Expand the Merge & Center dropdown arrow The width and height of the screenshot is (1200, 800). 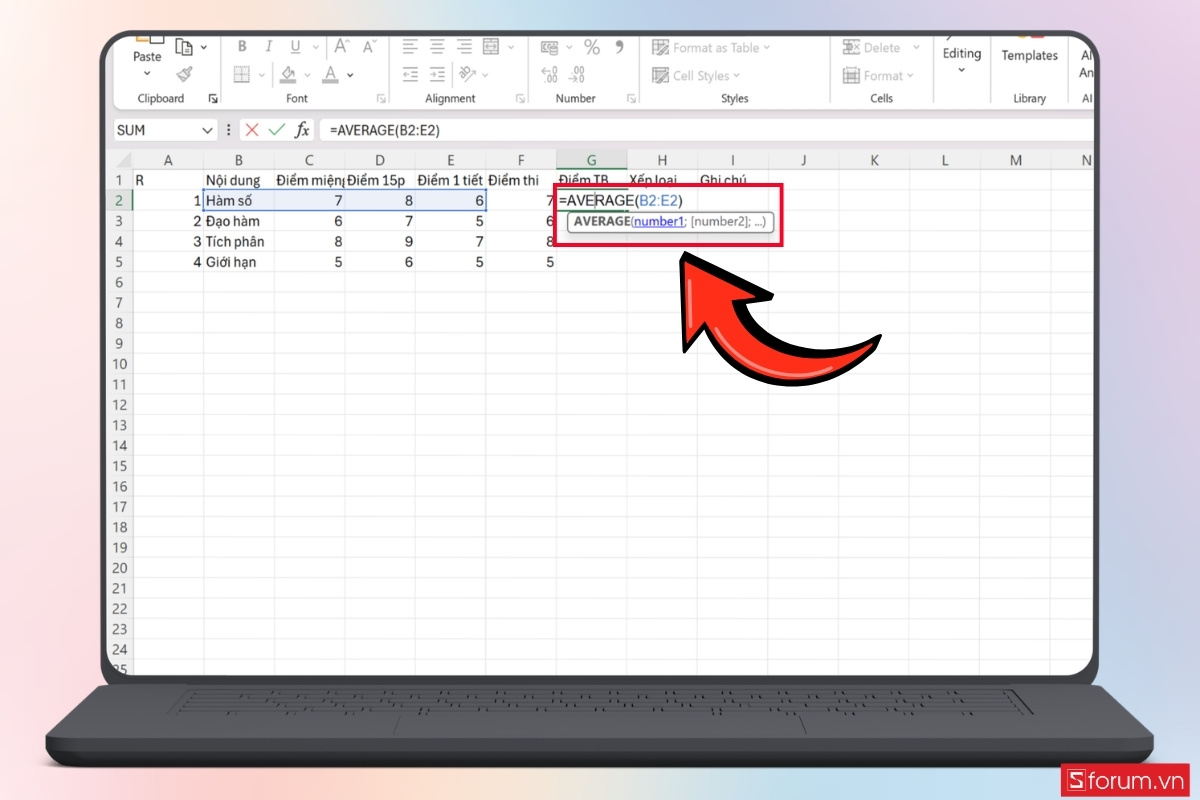pyautogui.click(x=510, y=47)
